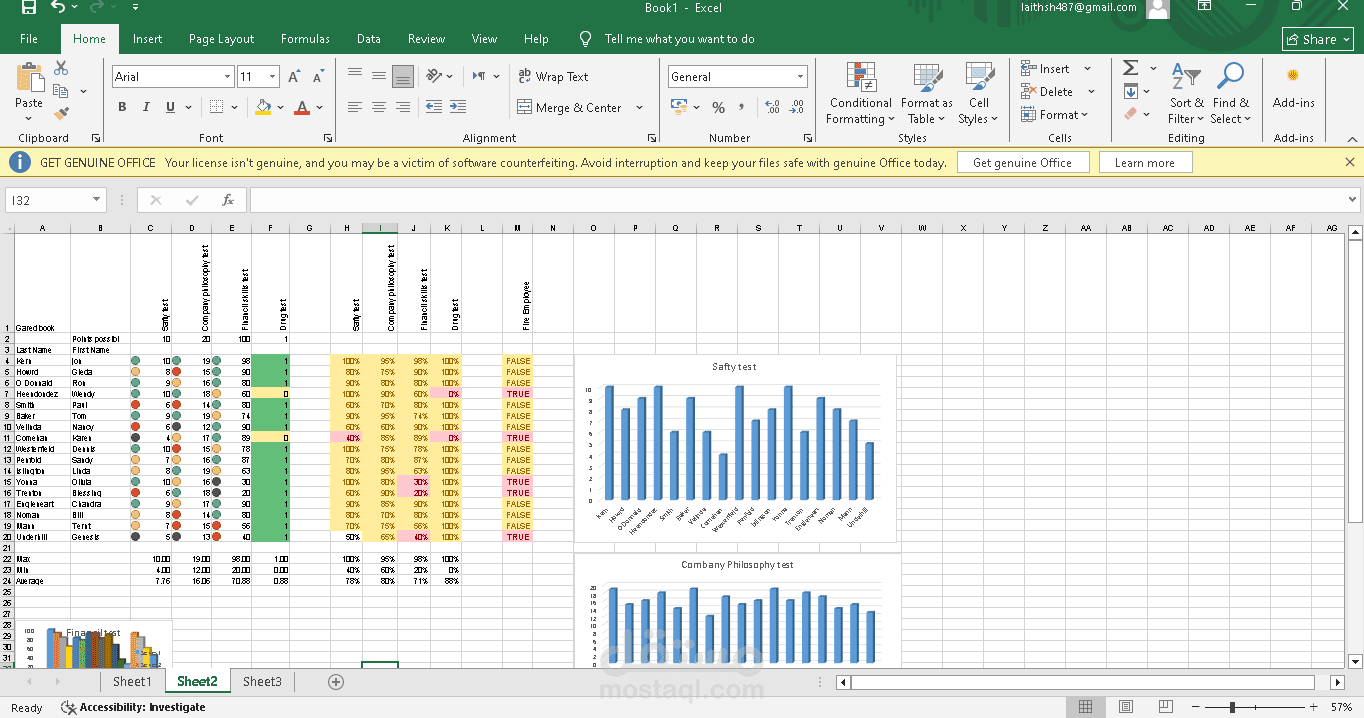Expand the formula bar

(x=1352, y=200)
